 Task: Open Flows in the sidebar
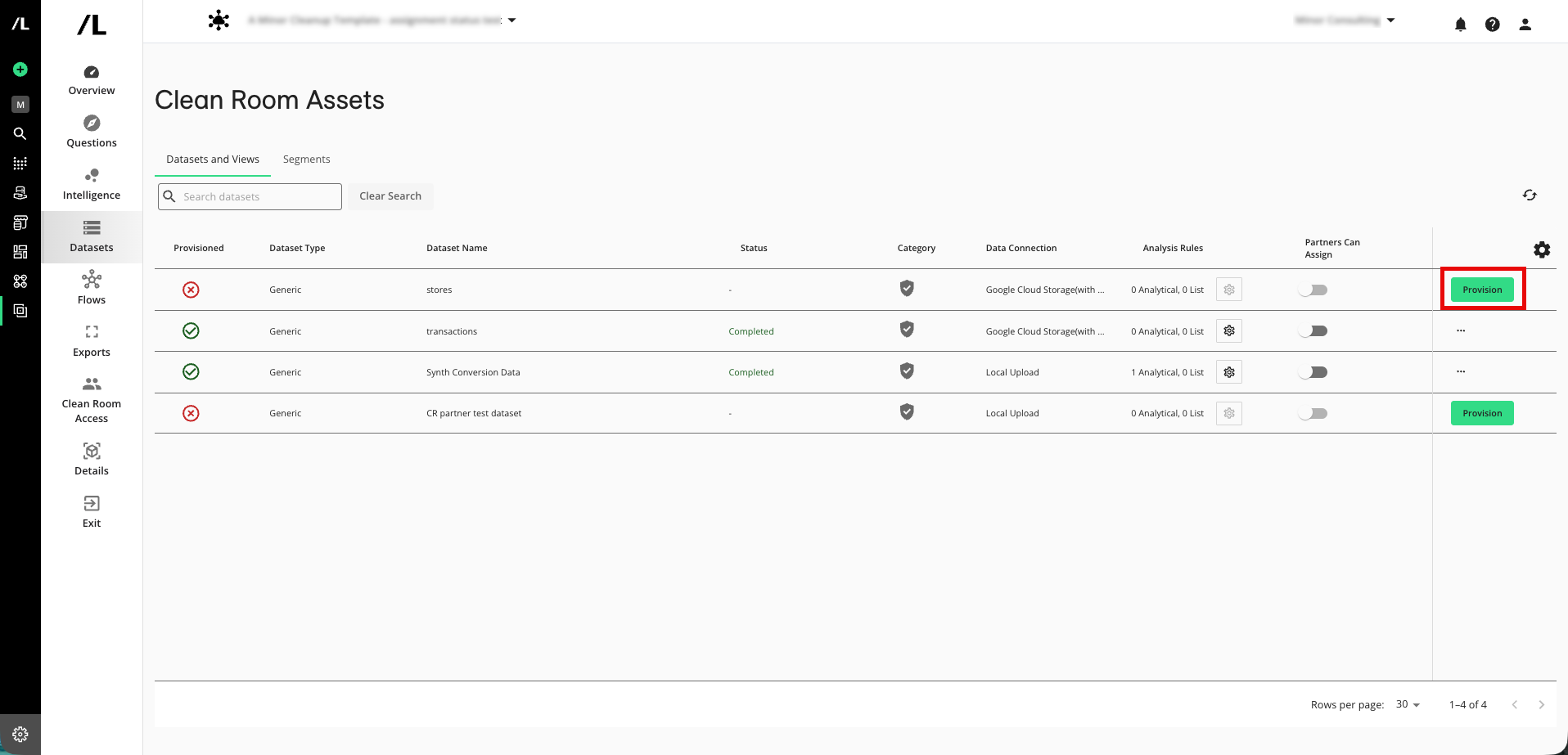click(92, 290)
